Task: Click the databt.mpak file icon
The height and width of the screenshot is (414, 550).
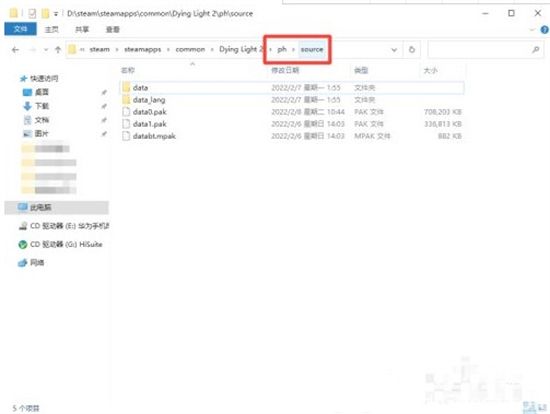Action: (126, 136)
